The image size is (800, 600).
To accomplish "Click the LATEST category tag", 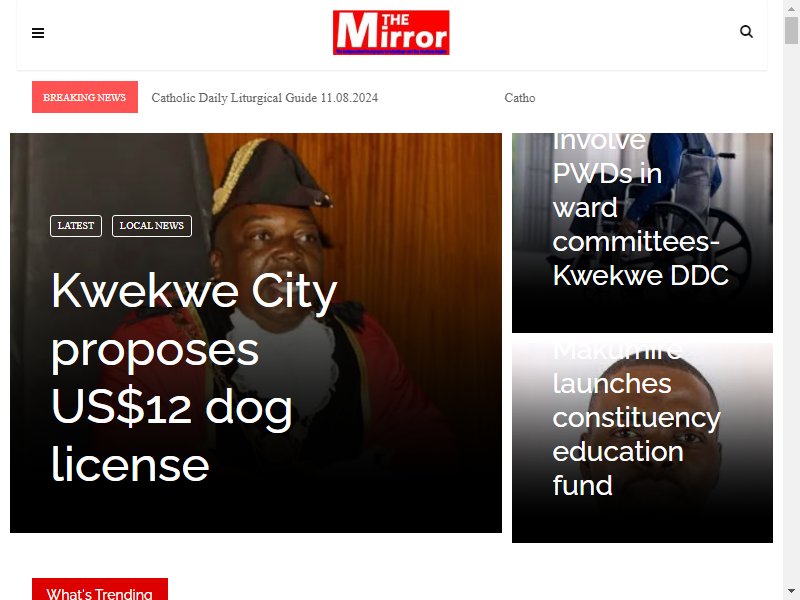I will (x=76, y=226).
